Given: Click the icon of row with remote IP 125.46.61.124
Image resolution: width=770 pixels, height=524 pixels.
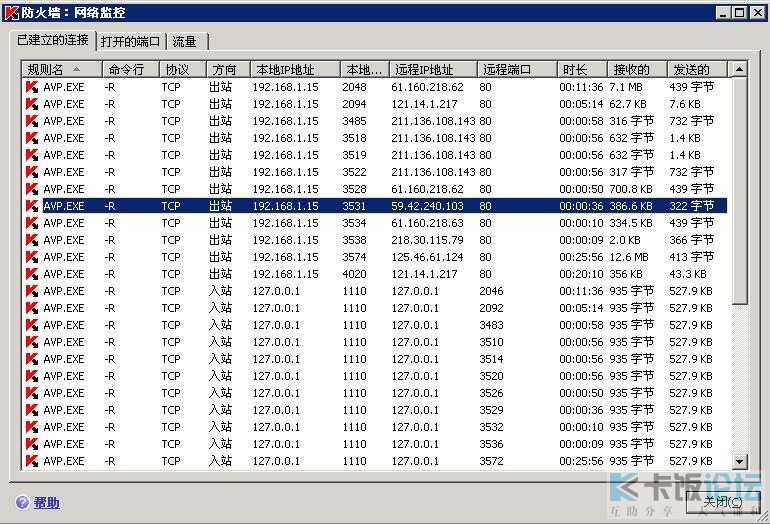Looking at the screenshot, I should pyautogui.click(x=32, y=257).
